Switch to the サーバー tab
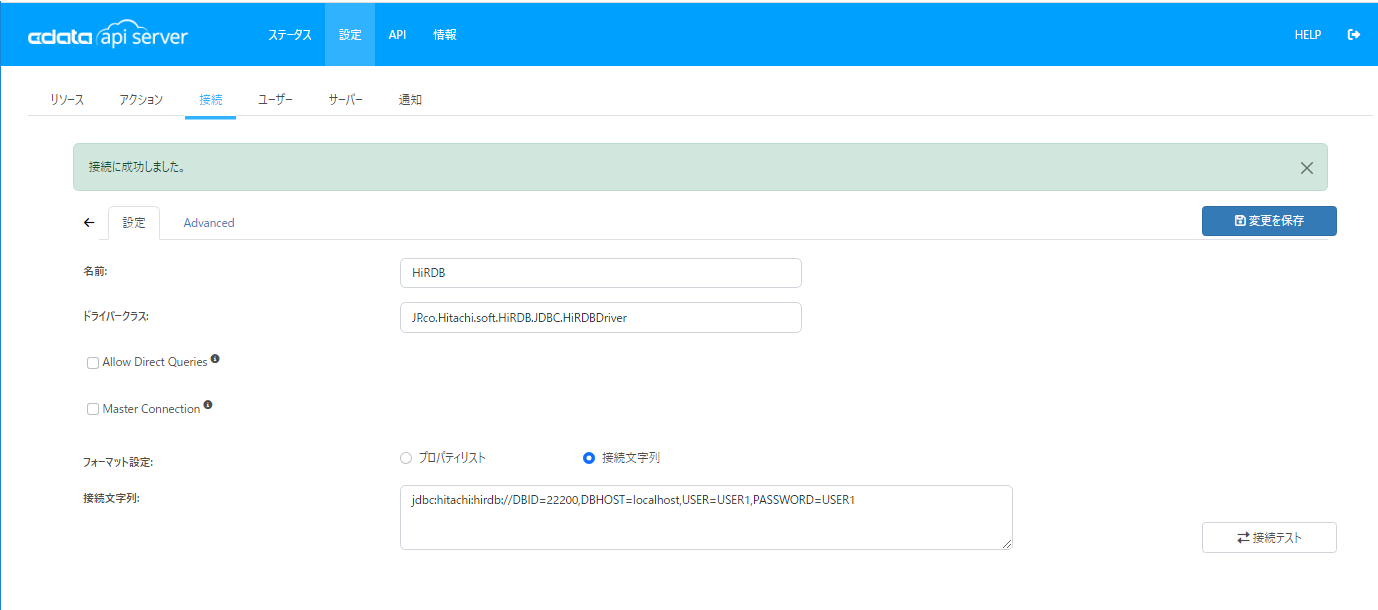 click(x=346, y=100)
